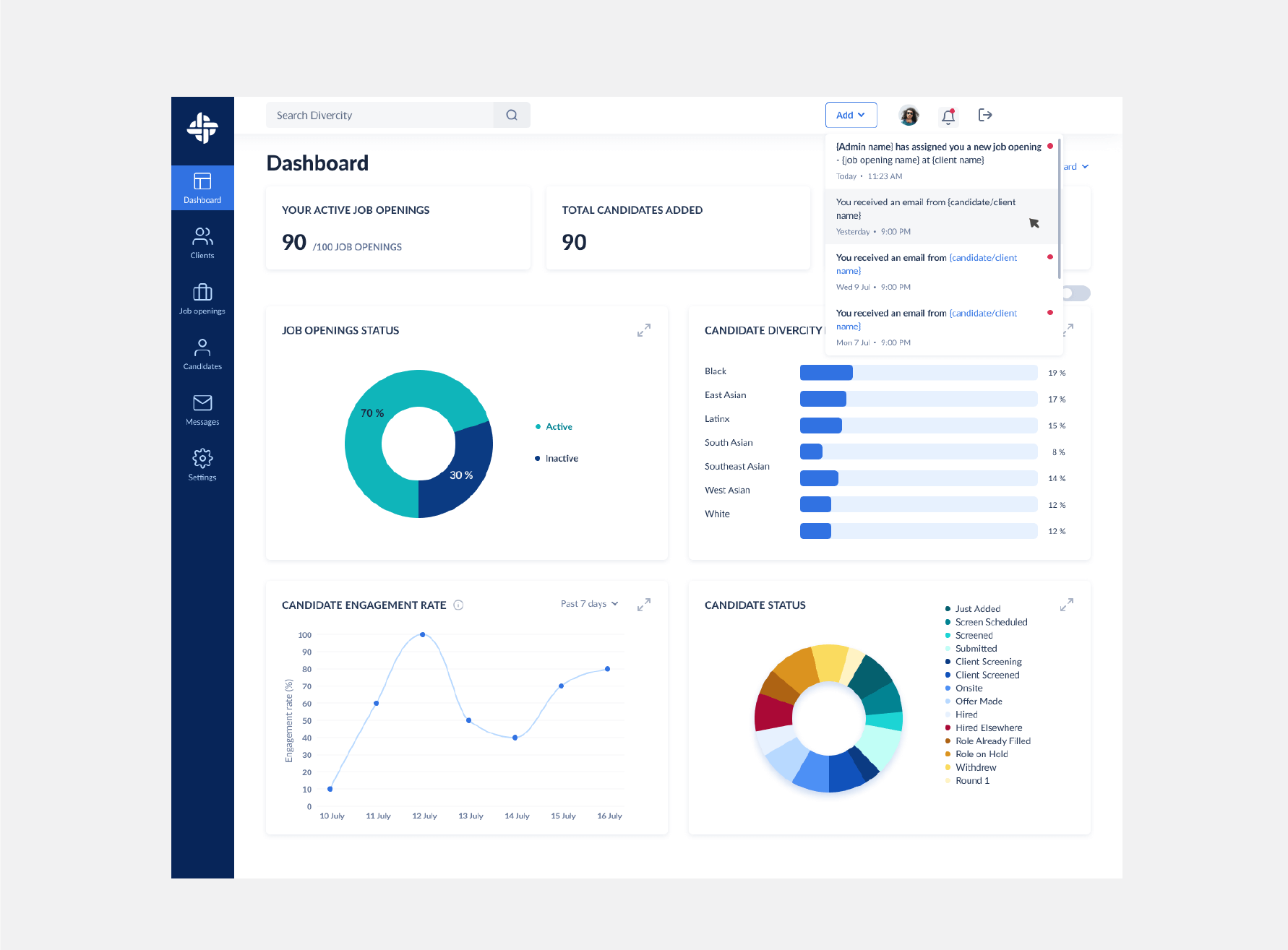
Task: Click the notifications panel scrollbar
Action: click(x=1060, y=207)
